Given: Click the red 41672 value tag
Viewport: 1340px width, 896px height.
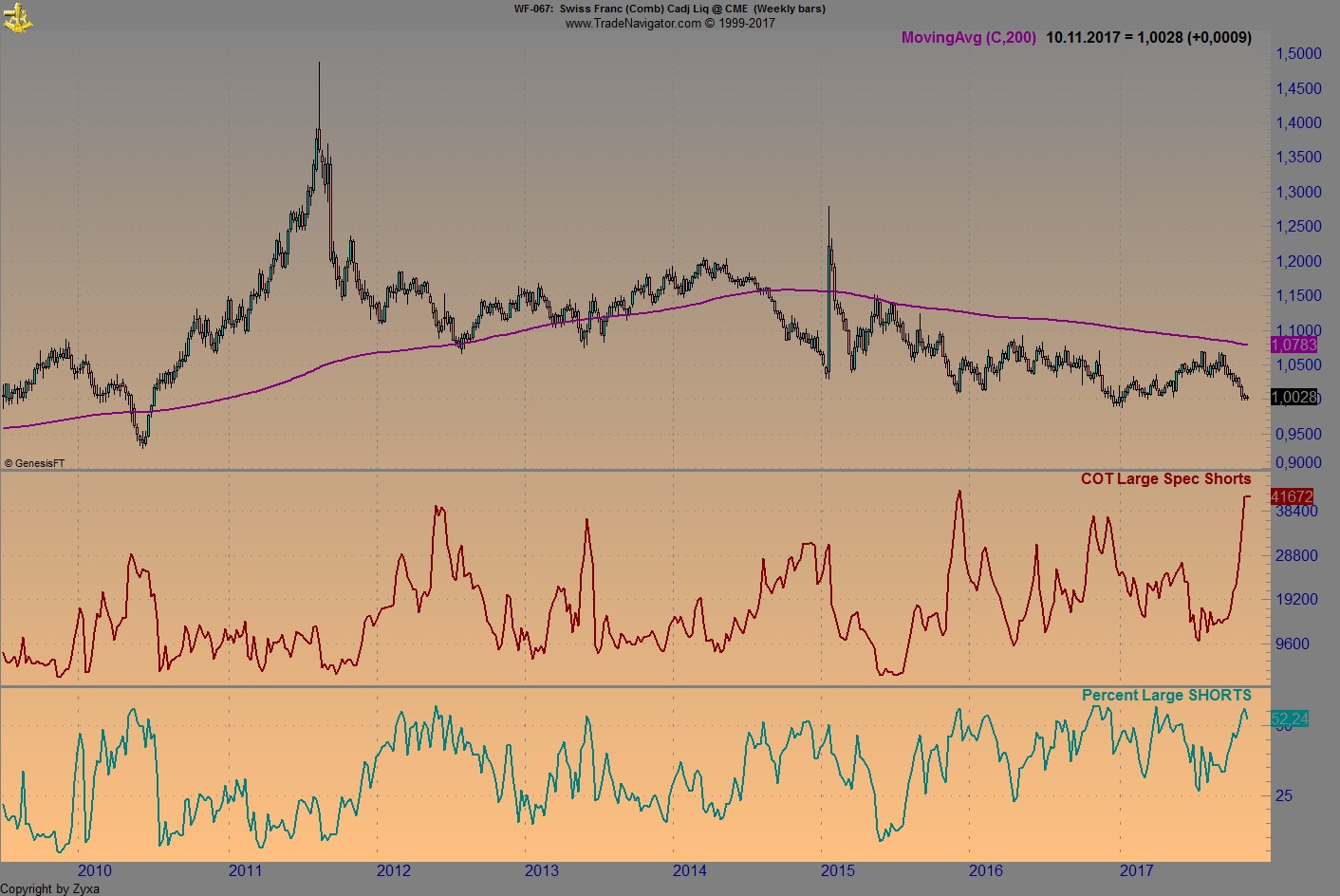Looking at the screenshot, I should (1292, 496).
